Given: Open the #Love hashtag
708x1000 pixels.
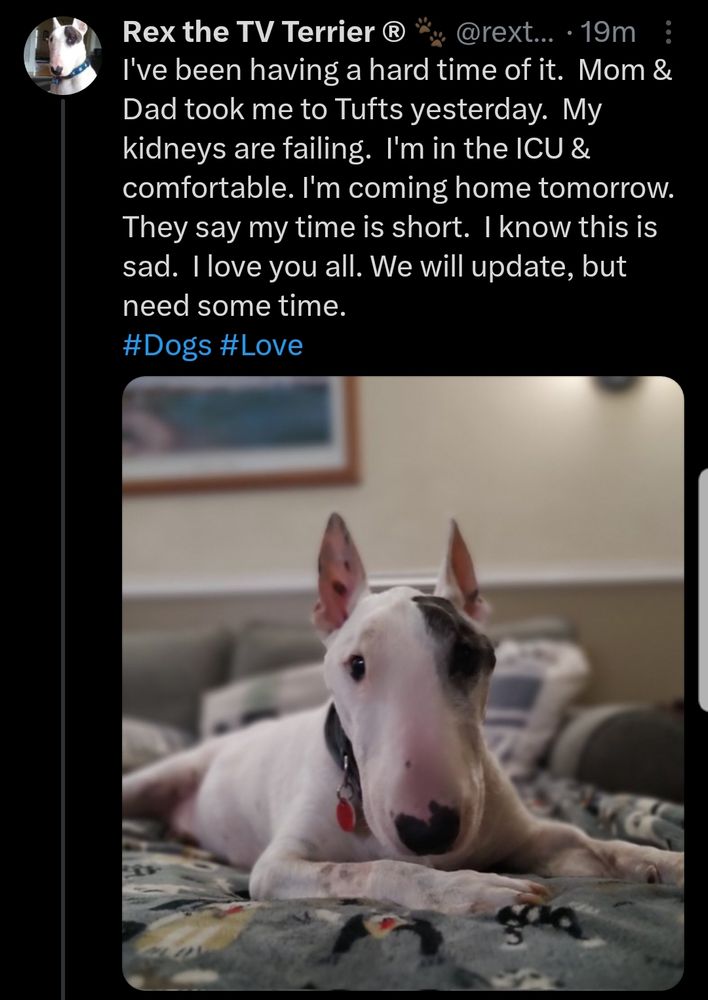Looking at the screenshot, I should [x=261, y=346].
